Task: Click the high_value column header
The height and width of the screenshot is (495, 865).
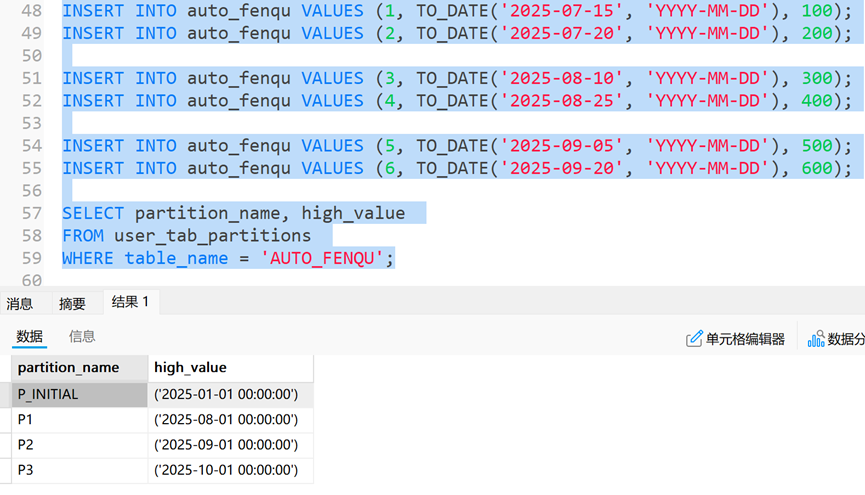Action: coord(190,368)
